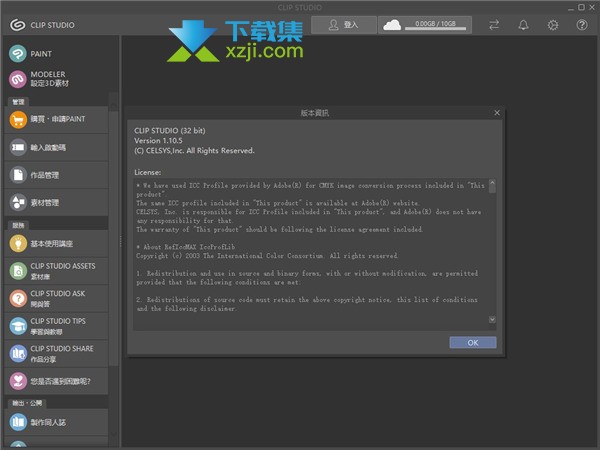Image resolution: width=600 pixels, height=450 pixels.
Task: Click sidebar scrollbar up arrow
Action: pos(114,106)
